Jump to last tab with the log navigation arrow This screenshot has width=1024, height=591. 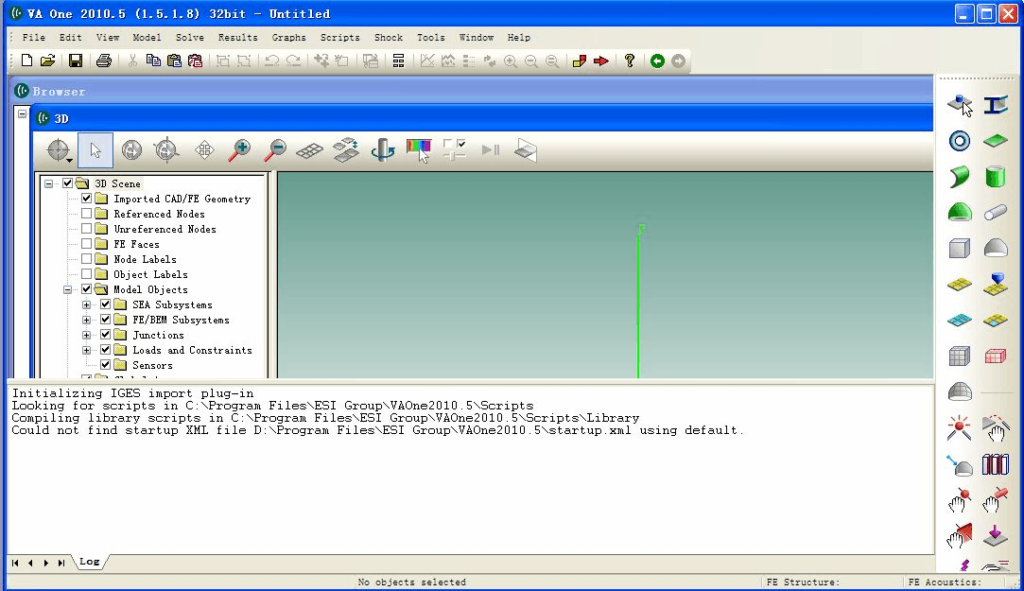(x=61, y=563)
